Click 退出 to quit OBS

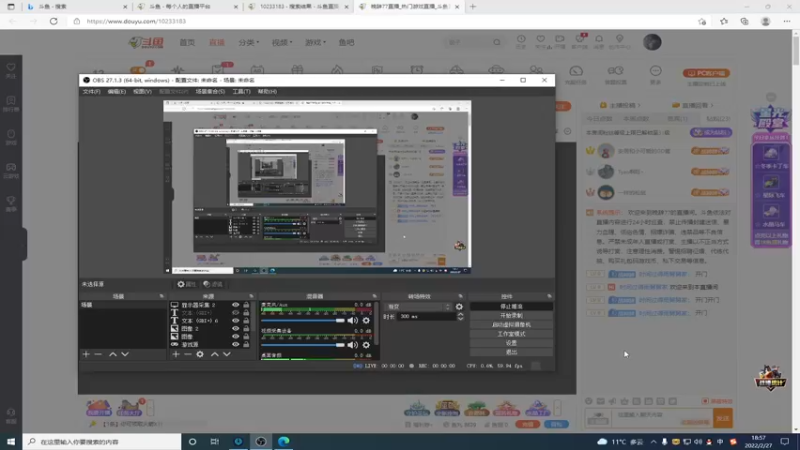click(x=511, y=352)
